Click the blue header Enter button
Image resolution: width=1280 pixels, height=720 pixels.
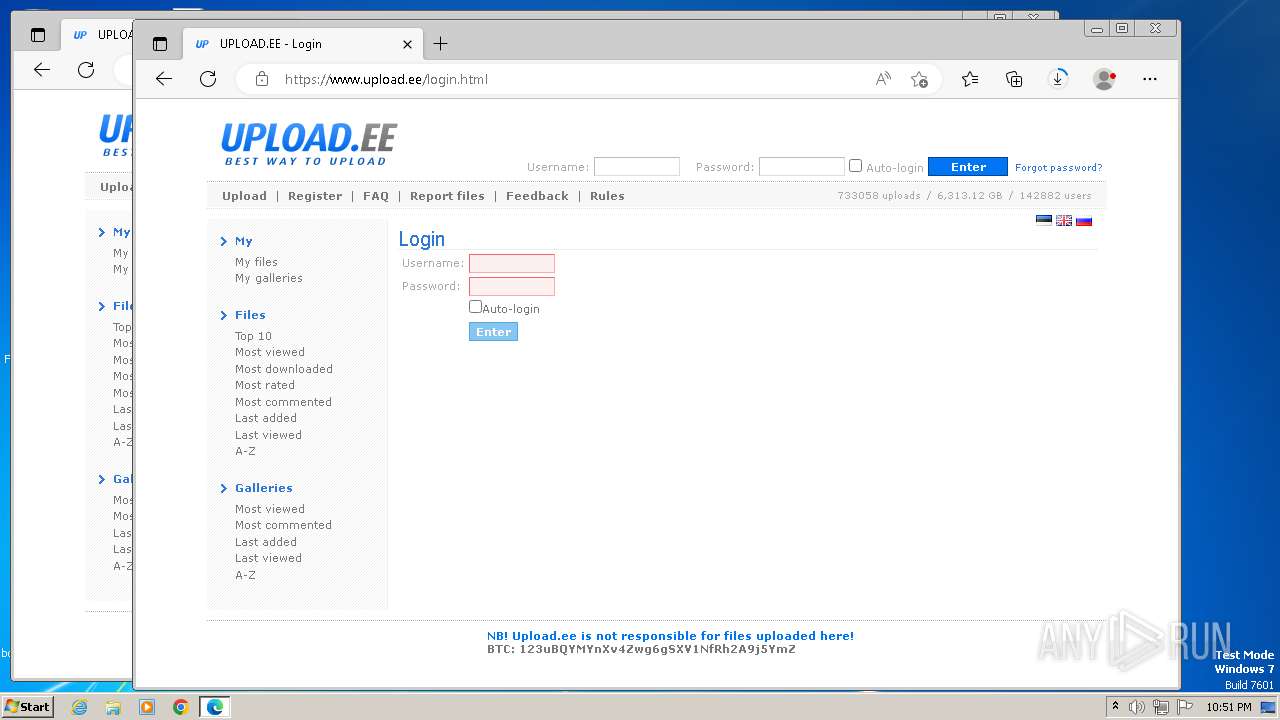(968, 167)
